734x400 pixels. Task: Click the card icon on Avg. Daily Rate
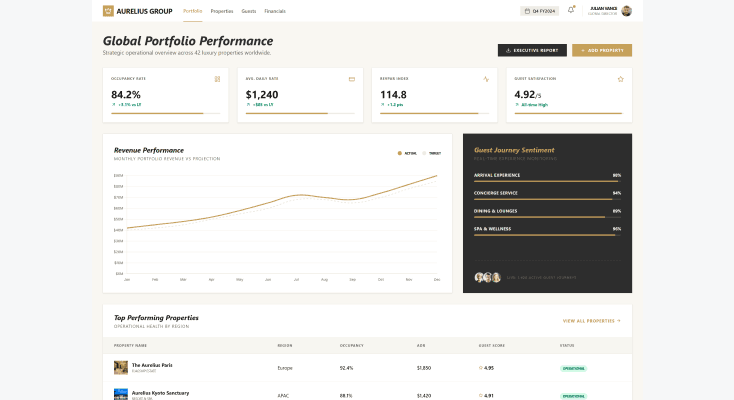(x=352, y=79)
